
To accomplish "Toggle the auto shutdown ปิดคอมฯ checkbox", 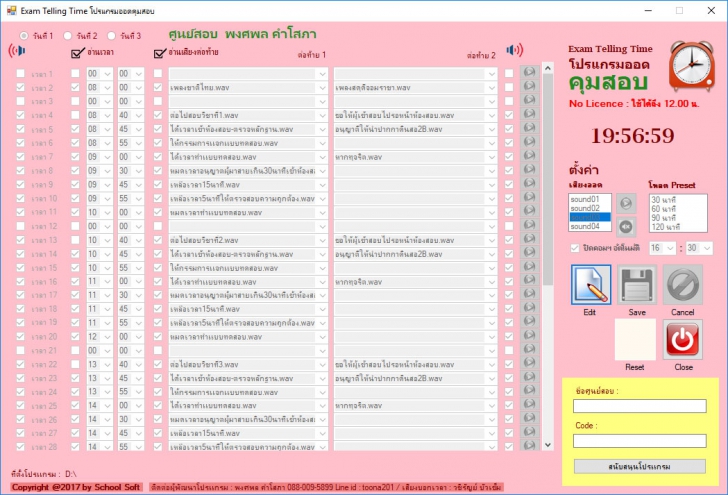I will (x=575, y=248).
